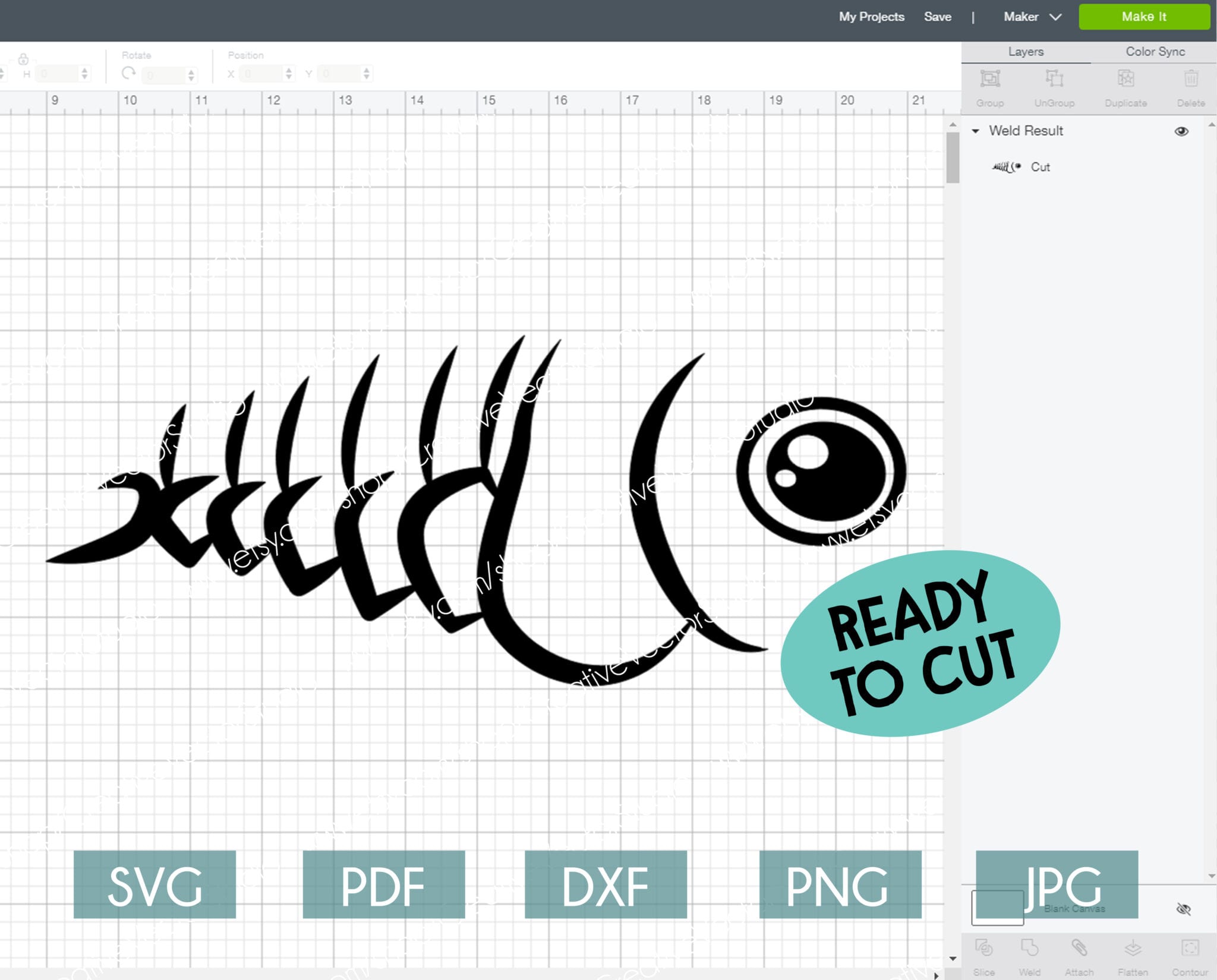
Task: Click the canvas vertical scrollbar thumb
Action: click(x=953, y=157)
